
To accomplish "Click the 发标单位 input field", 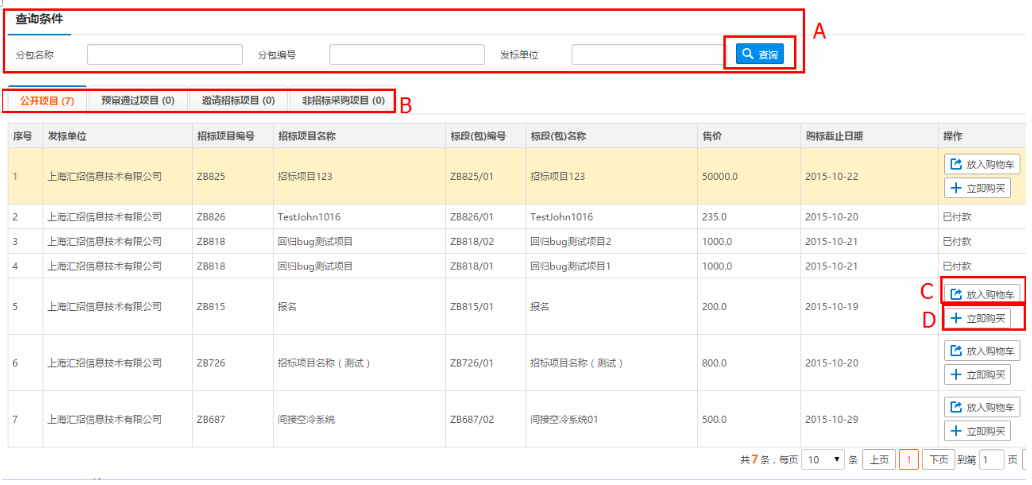I will click(x=648, y=54).
